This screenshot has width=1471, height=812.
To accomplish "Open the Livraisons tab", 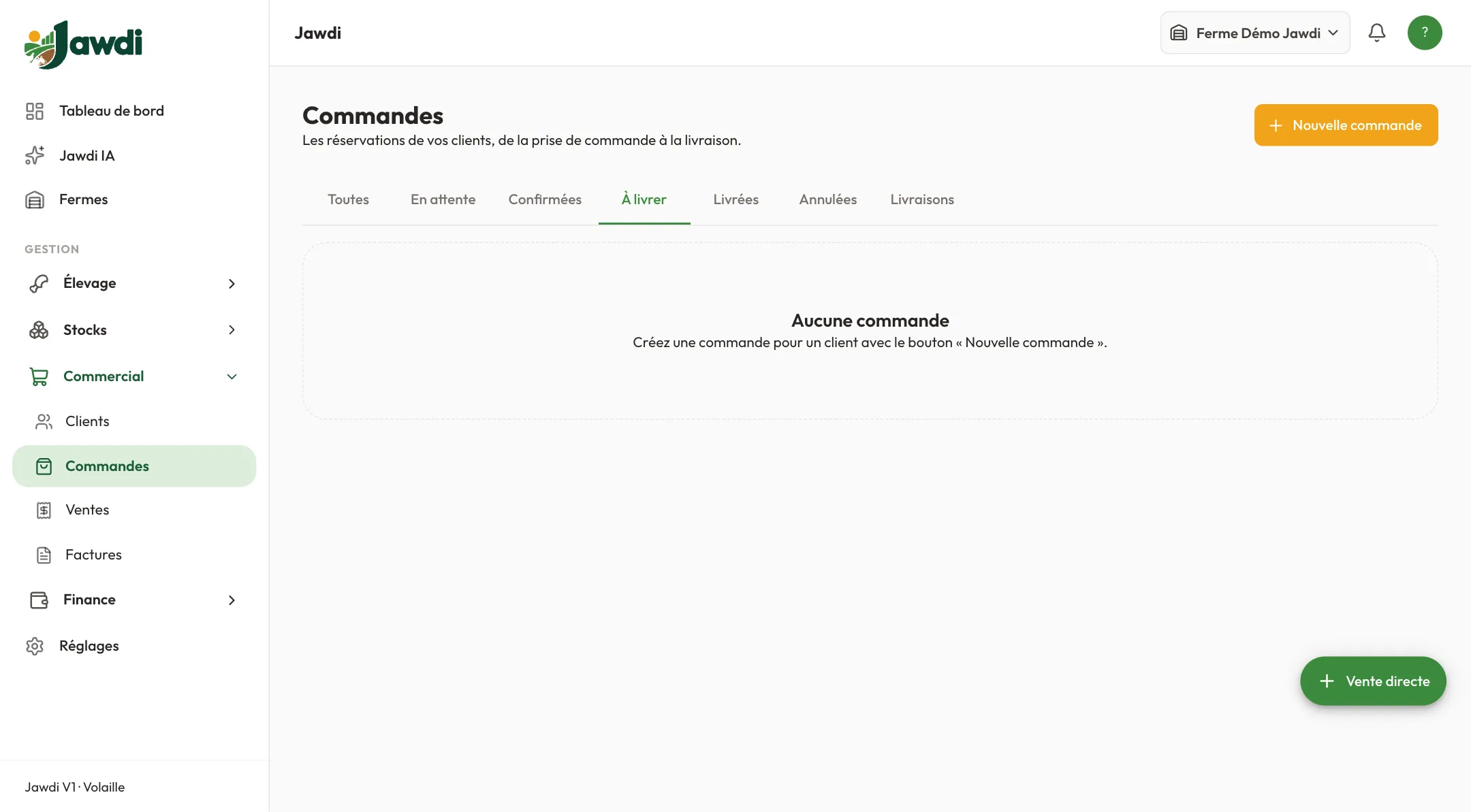I will 922,199.
